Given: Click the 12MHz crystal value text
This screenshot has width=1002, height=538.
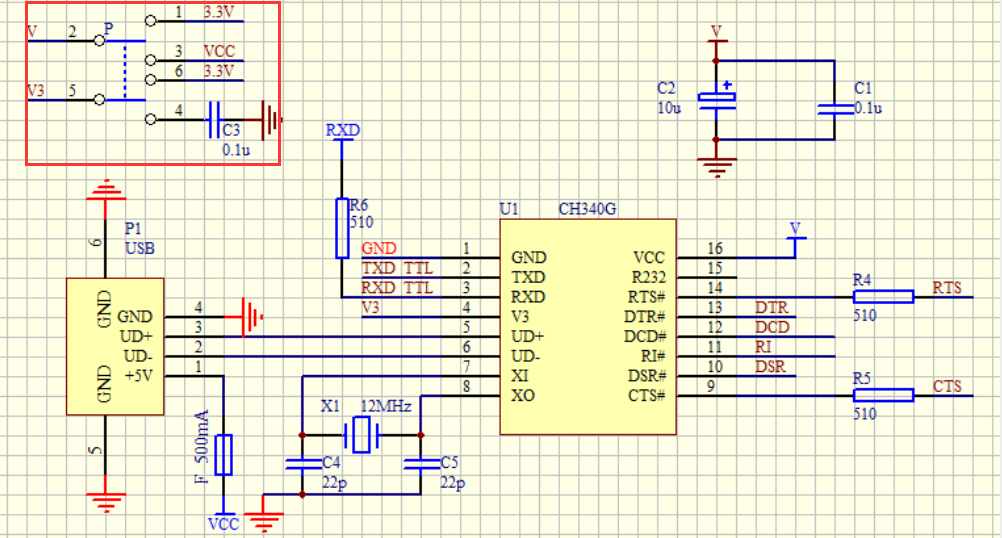Looking at the screenshot, I should (386, 406).
